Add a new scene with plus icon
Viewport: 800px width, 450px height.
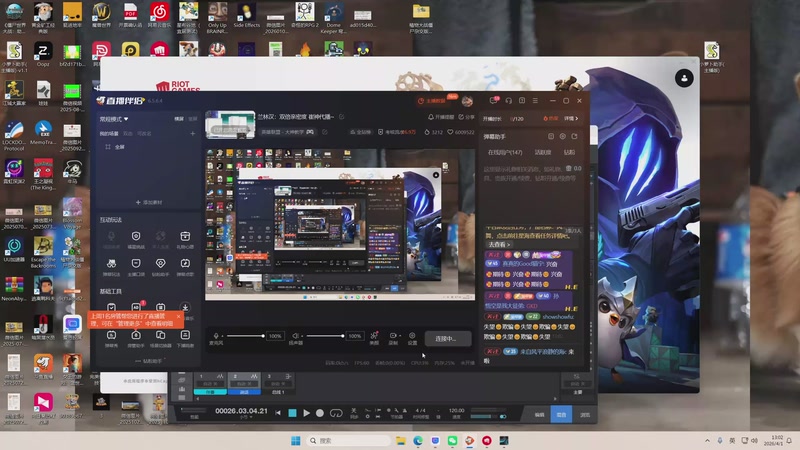click(x=192, y=133)
